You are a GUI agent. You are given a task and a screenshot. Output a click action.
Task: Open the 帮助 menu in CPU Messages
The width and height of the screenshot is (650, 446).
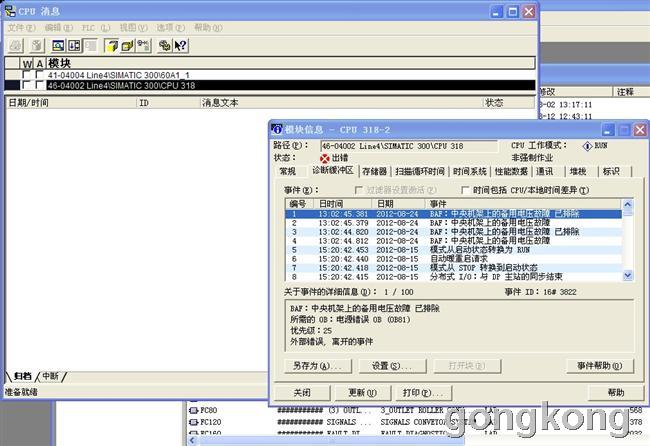[x=208, y=28]
